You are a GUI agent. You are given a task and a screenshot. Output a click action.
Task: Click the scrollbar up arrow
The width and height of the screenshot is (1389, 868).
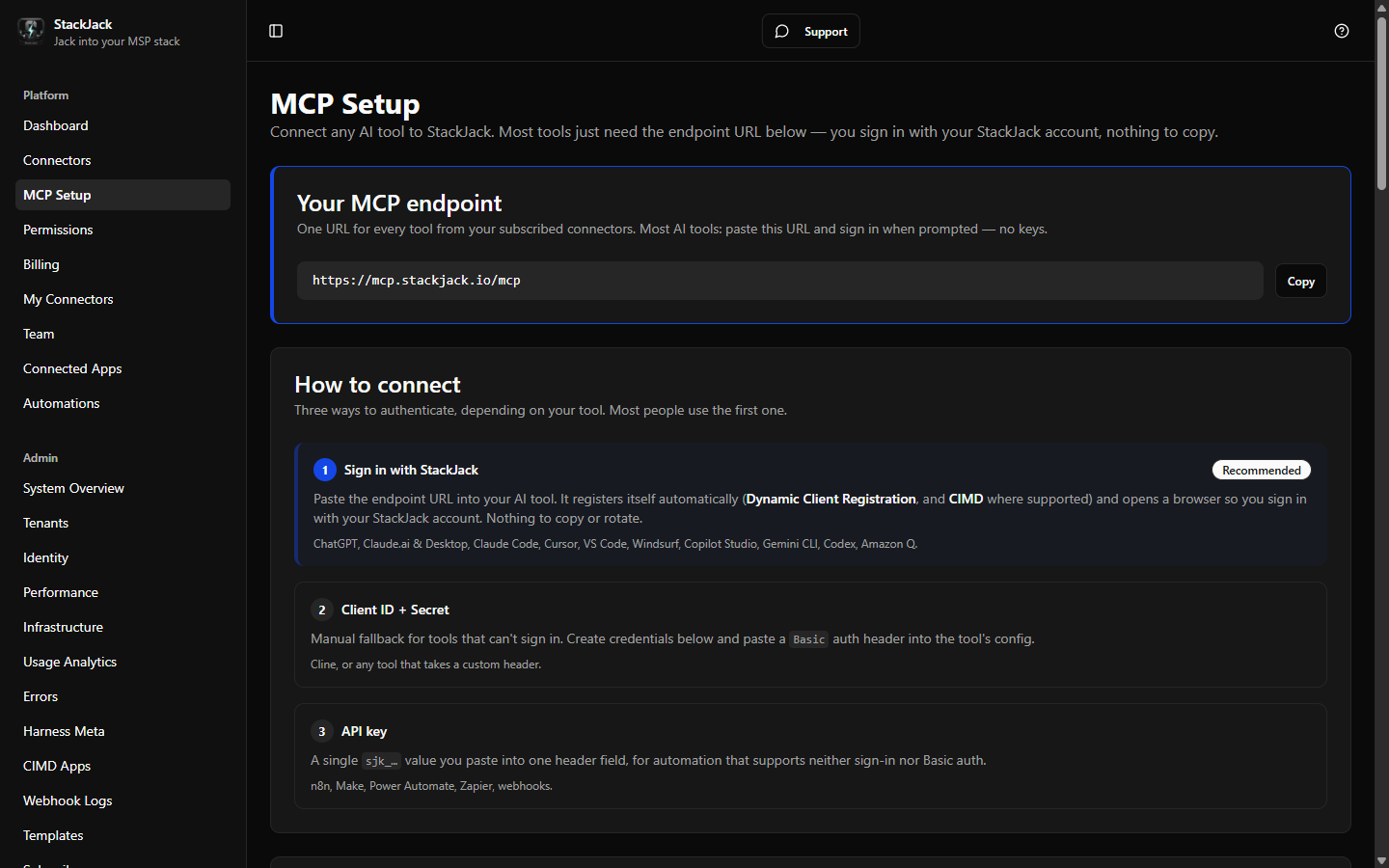click(1381, 7)
